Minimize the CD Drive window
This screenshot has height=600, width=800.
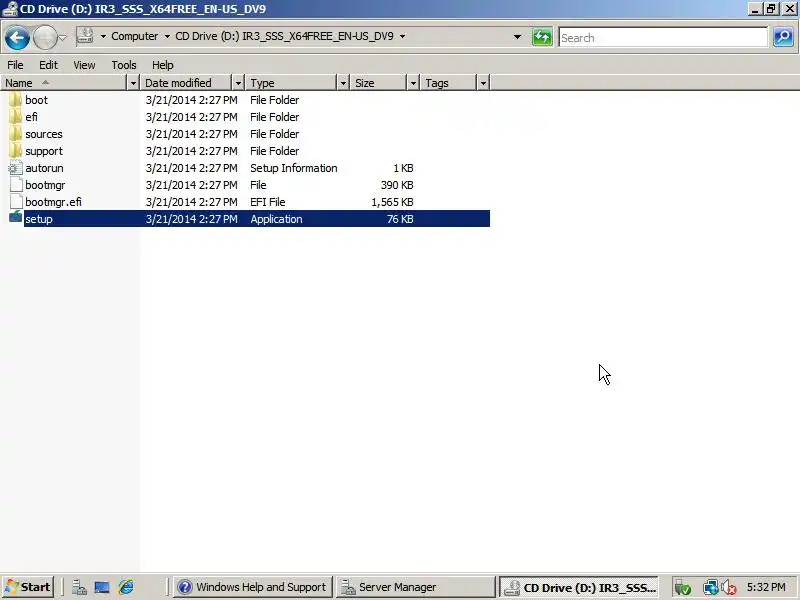click(755, 9)
